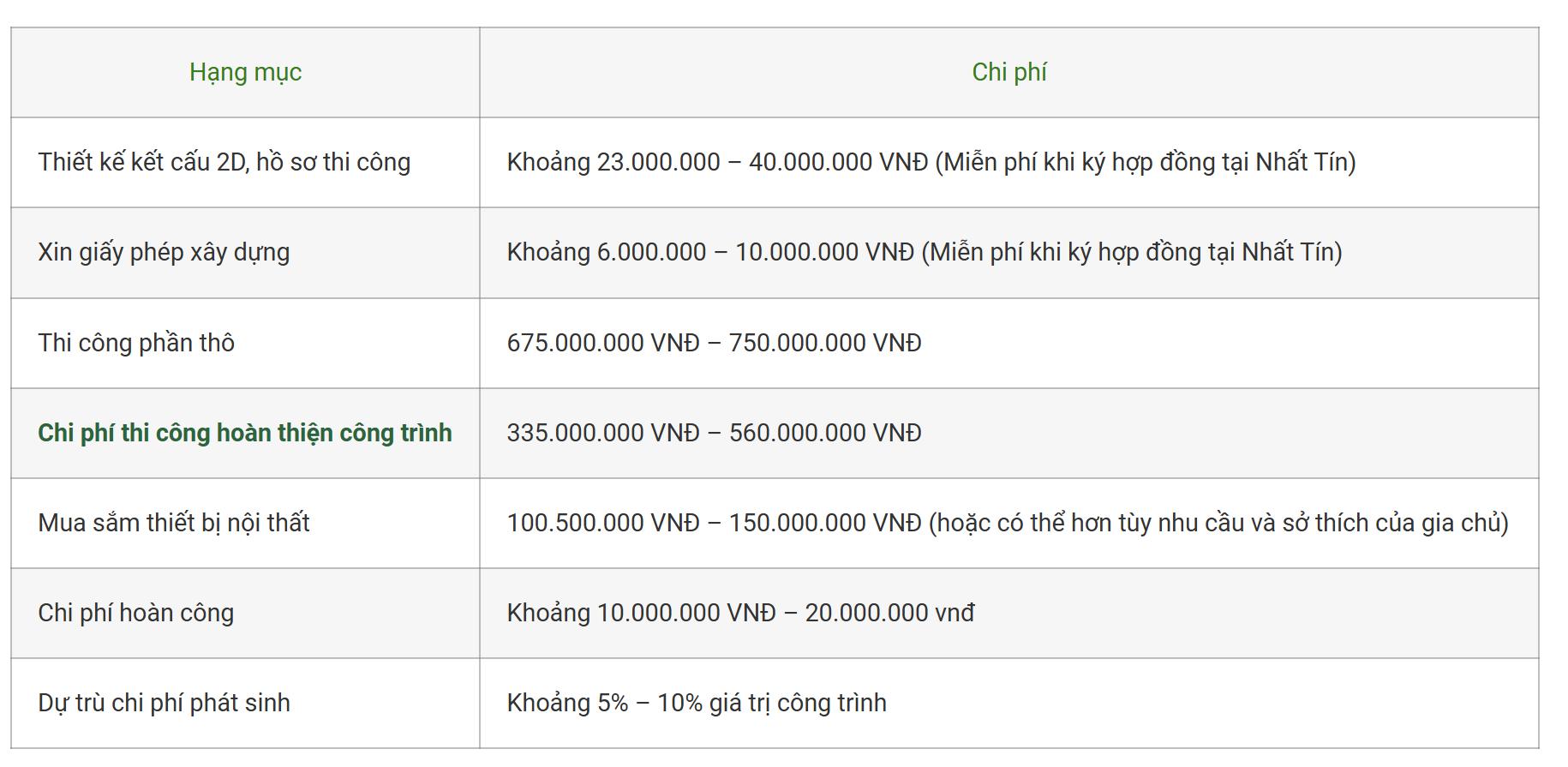The image size is (1568, 767).
Task: Click the 100.500.000 VNĐ – 150.000.000 VNĐ cell
Action: [1008, 523]
